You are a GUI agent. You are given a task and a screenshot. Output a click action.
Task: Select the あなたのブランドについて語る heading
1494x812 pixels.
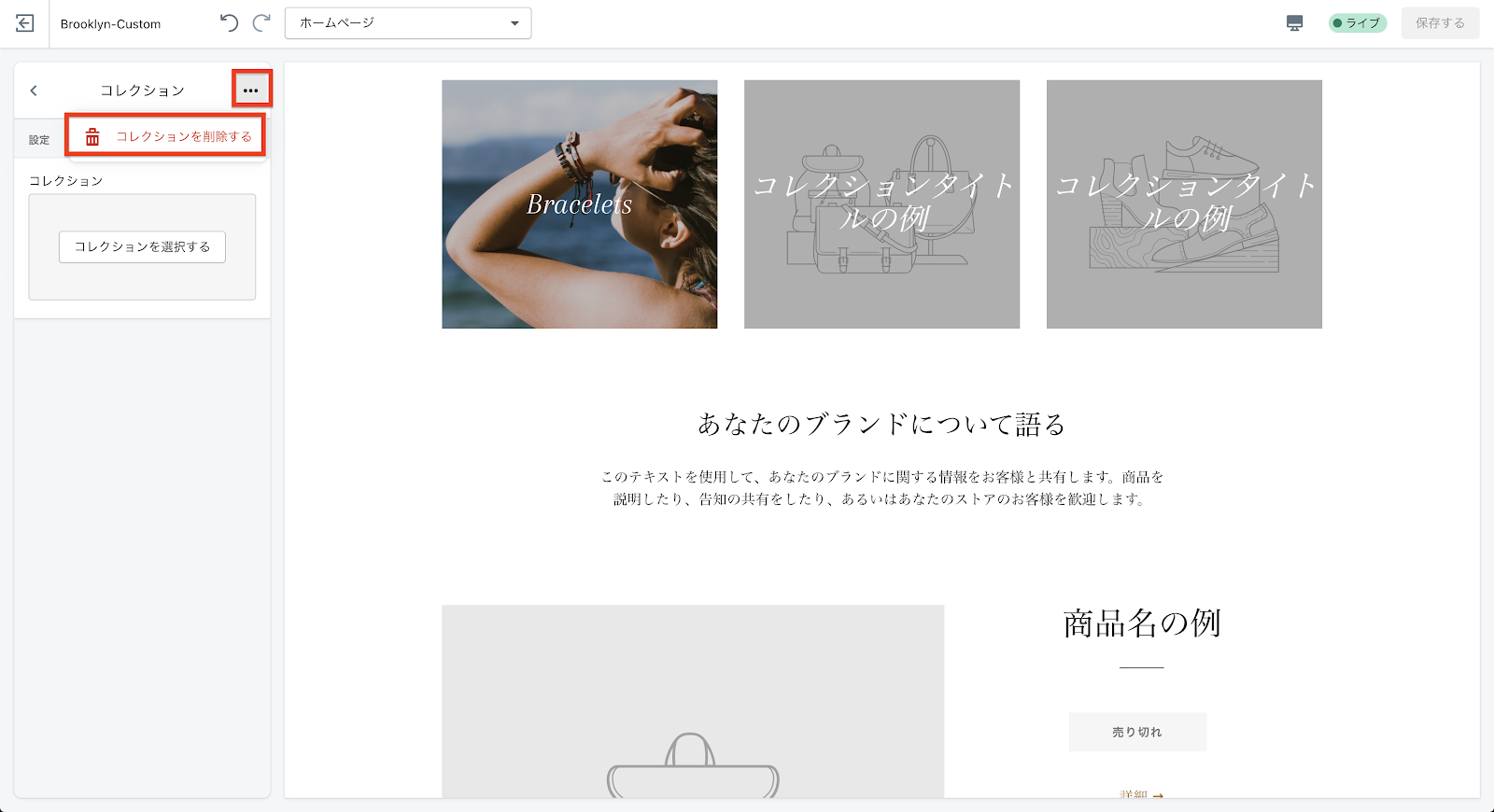(881, 425)
